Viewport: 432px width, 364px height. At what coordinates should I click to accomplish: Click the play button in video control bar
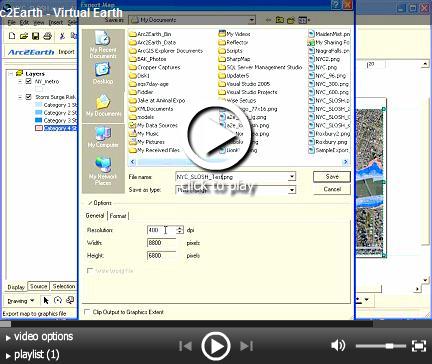pos(216,346)
